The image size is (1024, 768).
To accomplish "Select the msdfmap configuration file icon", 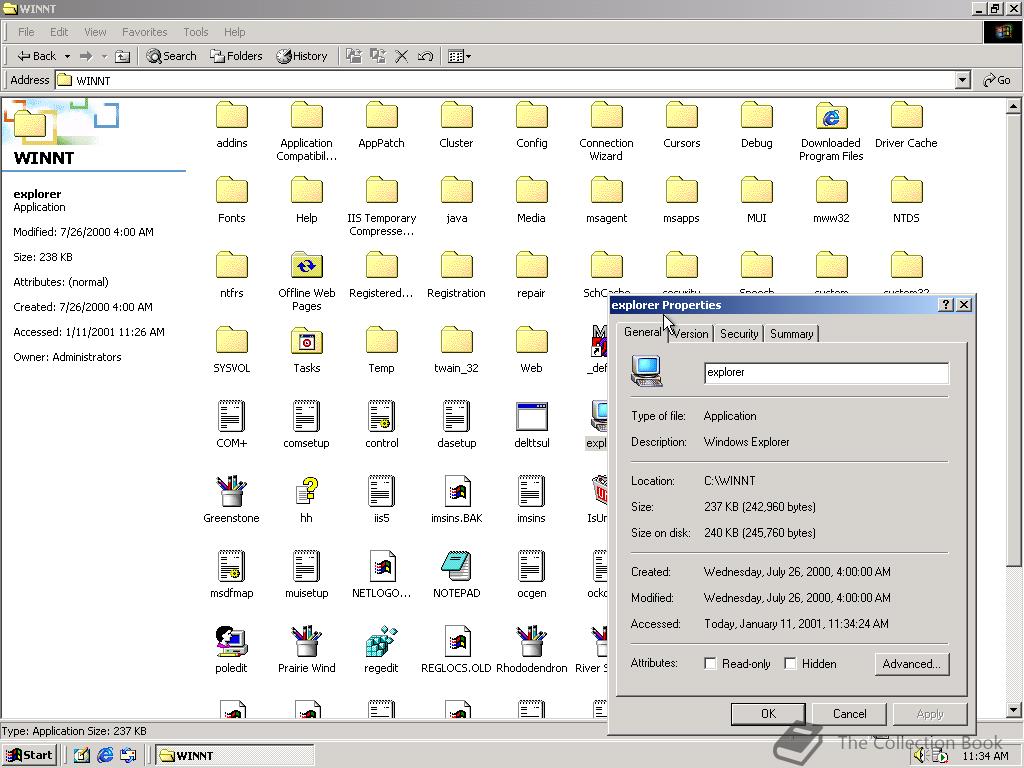I will point(231,567).
